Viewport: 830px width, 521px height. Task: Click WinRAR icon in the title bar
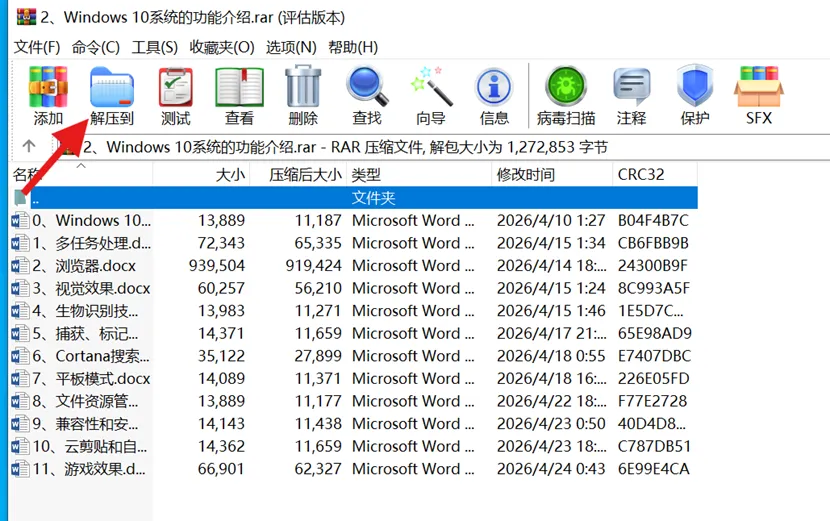pos(26,16)
